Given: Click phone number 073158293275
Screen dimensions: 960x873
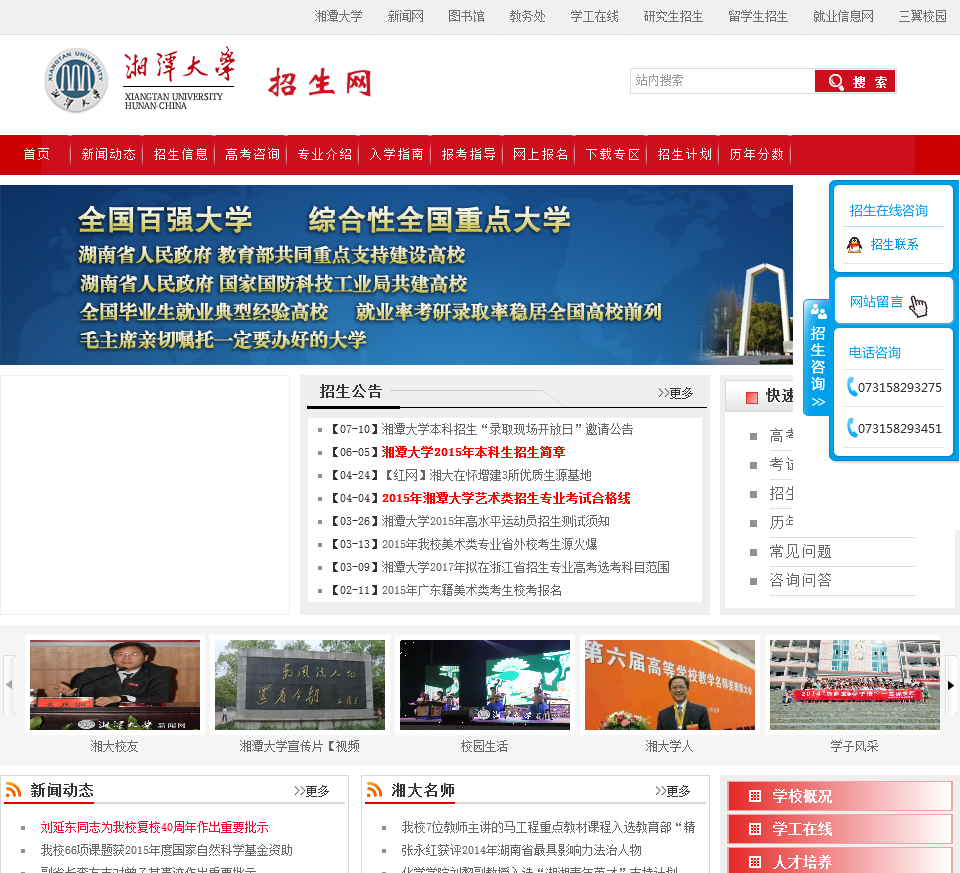Looking at the screenshot, I should 899,388.
